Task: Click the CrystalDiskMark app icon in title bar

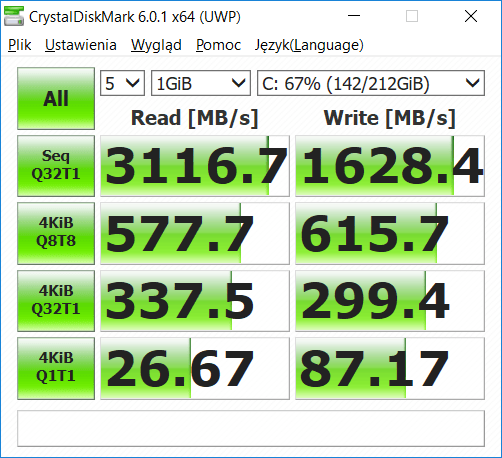Action: 14,16
